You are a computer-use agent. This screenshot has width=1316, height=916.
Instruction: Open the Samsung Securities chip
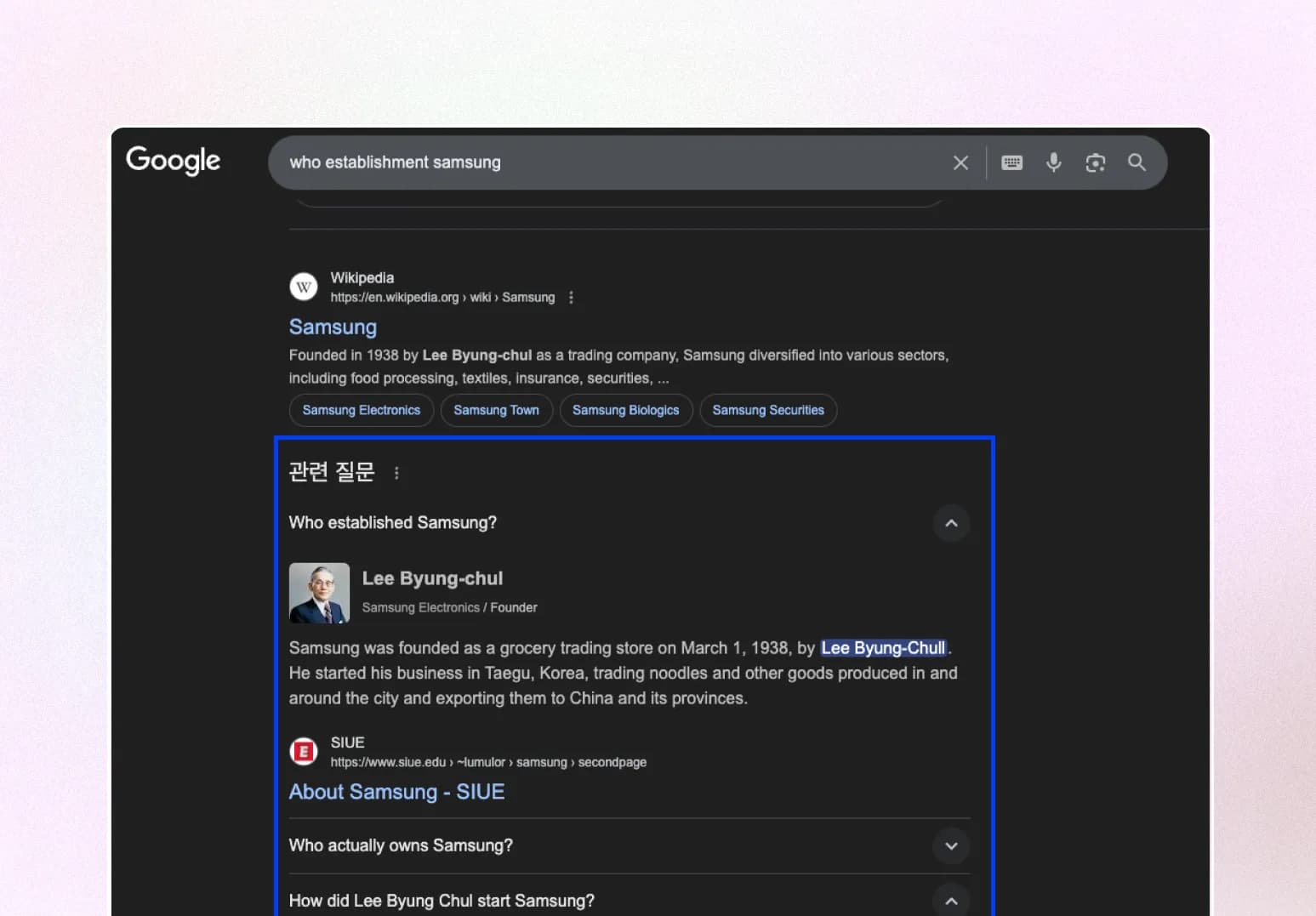pyautogui.click(x=768, y=410)
